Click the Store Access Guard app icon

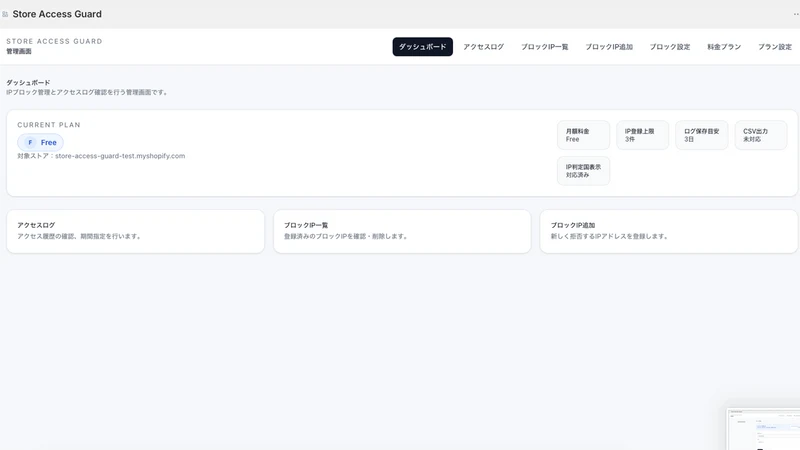(5, 14)
